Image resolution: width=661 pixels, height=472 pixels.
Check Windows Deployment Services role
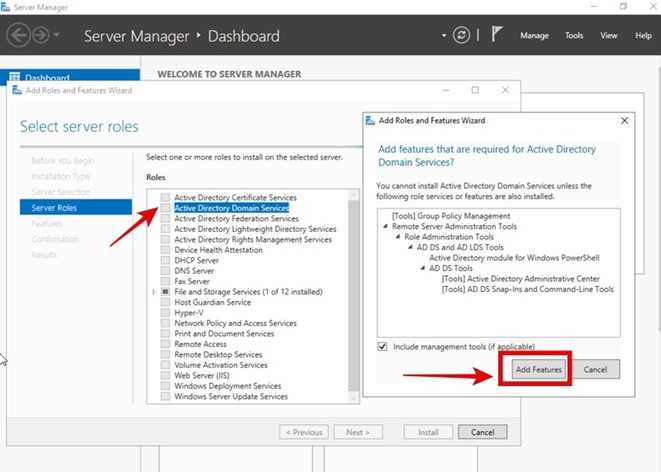pos(165,386)
